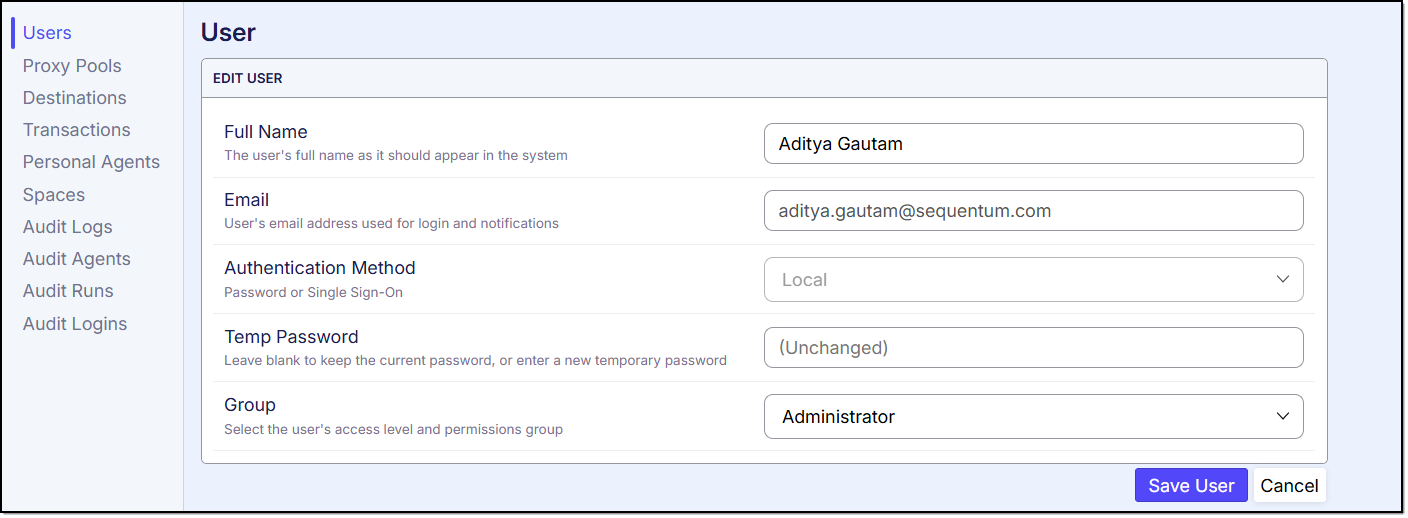The width and height of the screenshot is (1408, 518).
Task: Click the Edit User panel header
Action: pos(764,78)
